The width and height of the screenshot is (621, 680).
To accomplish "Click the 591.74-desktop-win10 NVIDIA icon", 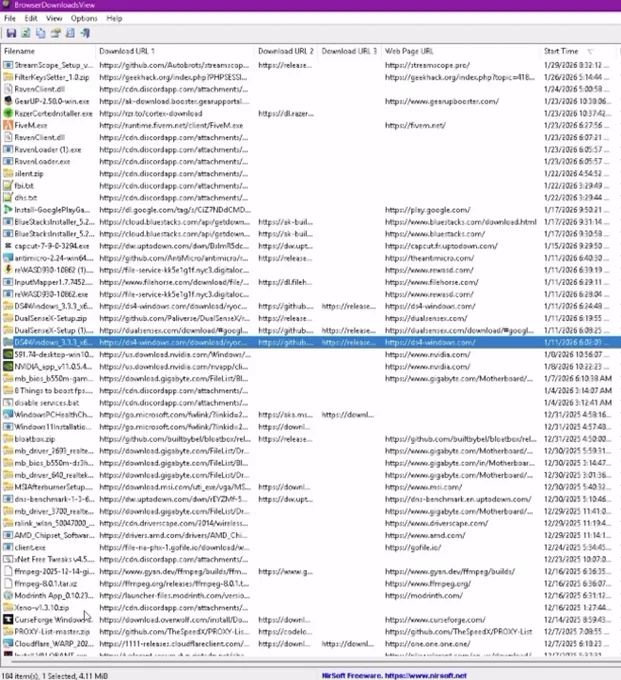I will point(8,354).
